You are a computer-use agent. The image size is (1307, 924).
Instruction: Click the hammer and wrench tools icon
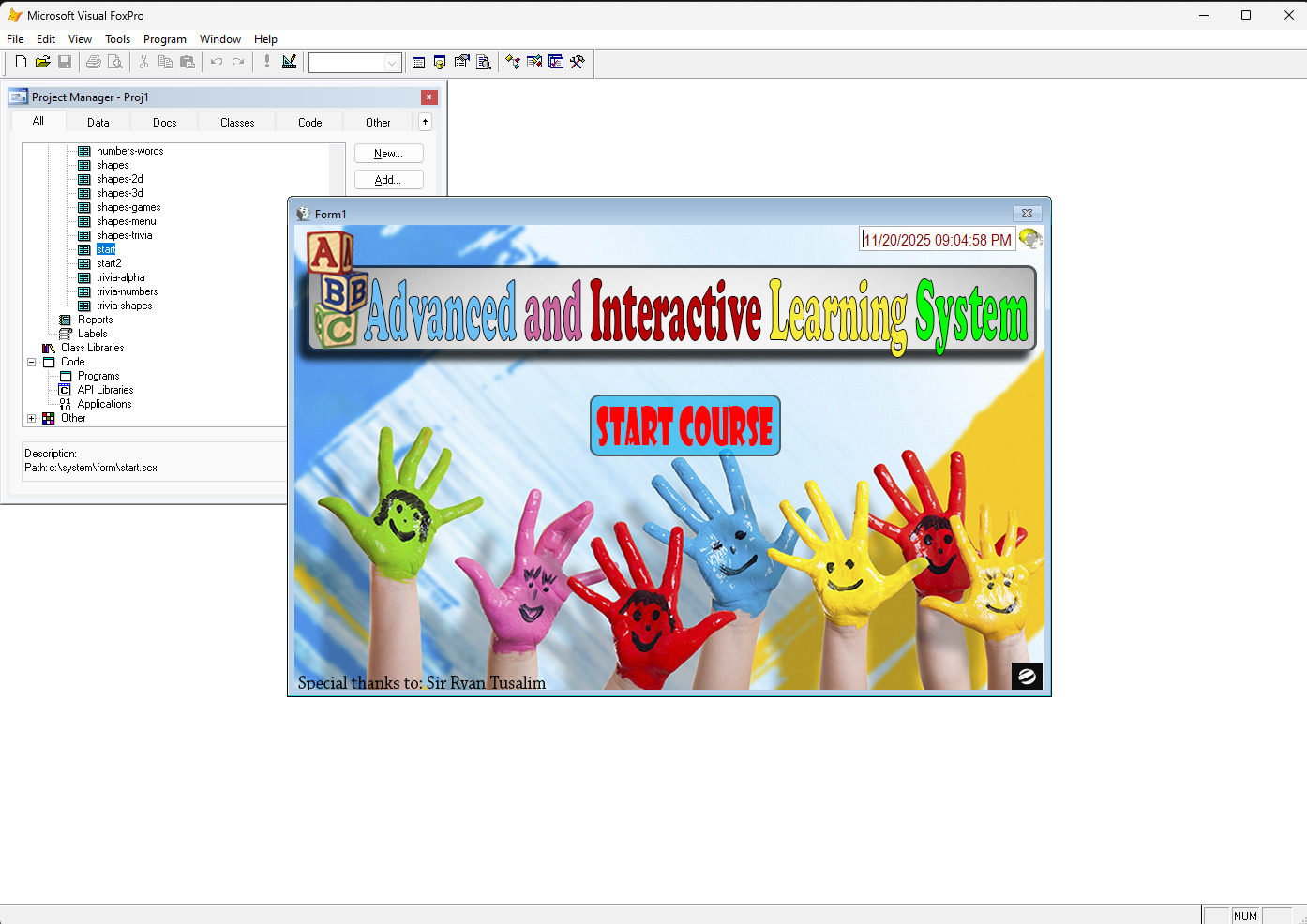point(578,62)
